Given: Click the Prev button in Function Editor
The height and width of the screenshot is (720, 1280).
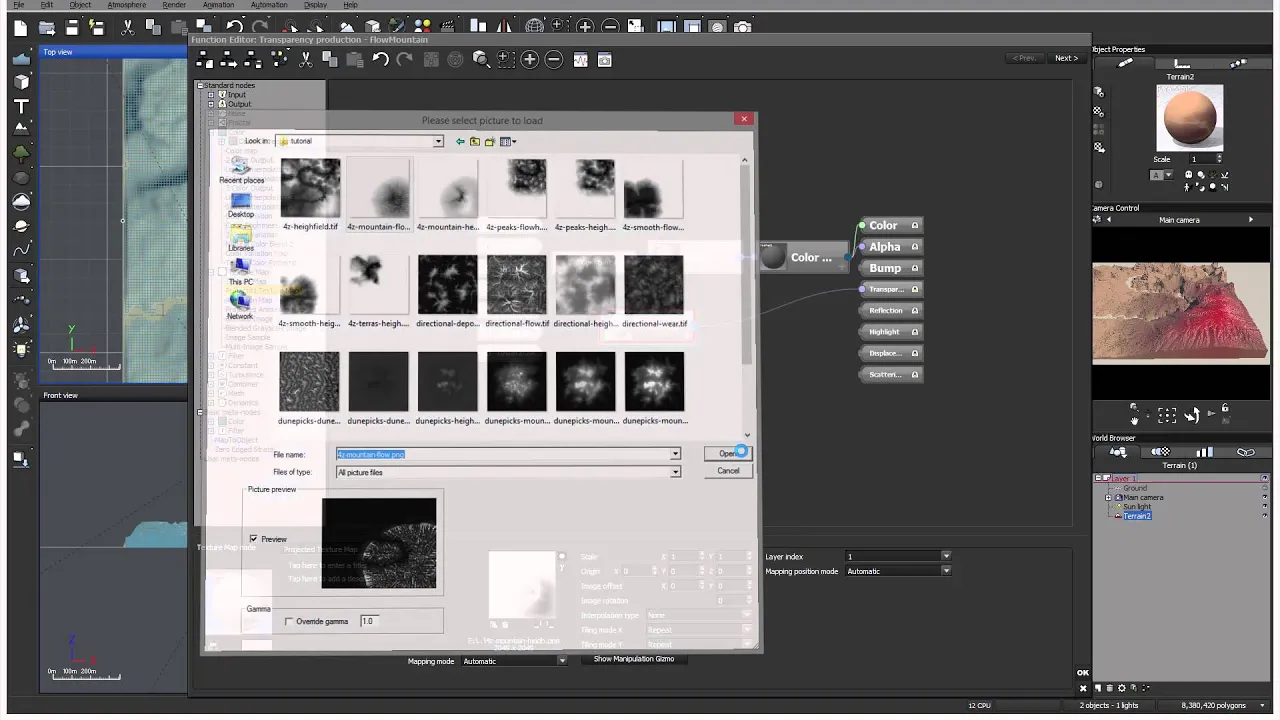Looking at the screenshot, I should point(1025,58).
